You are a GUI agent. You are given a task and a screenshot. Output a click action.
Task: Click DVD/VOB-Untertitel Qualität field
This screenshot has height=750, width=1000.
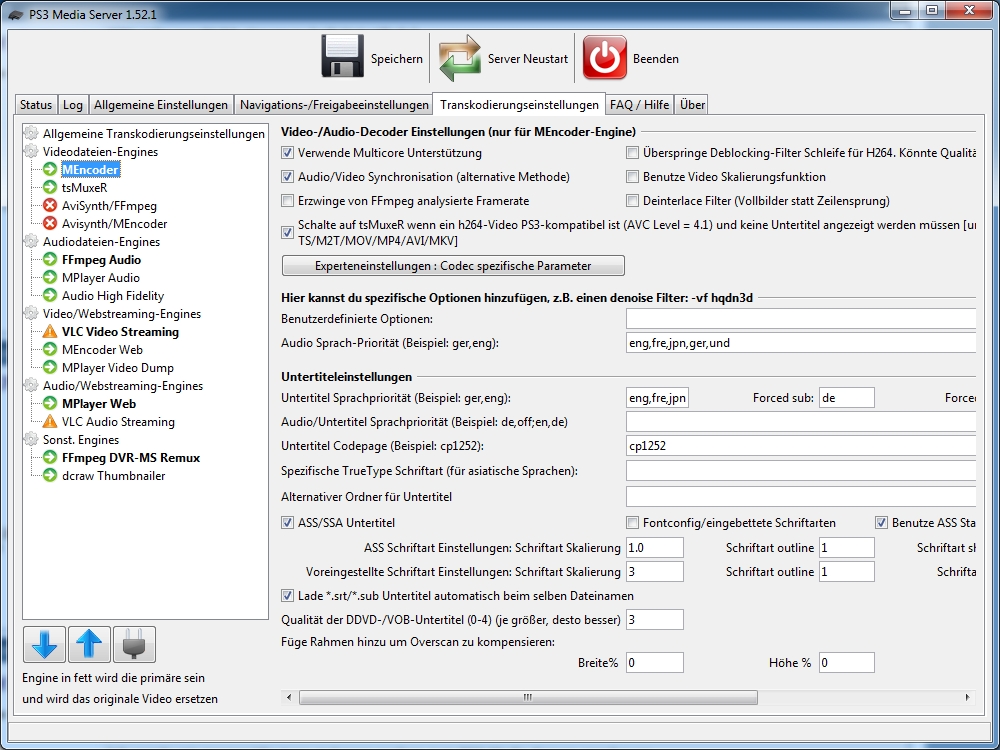(x=655, y=620)
